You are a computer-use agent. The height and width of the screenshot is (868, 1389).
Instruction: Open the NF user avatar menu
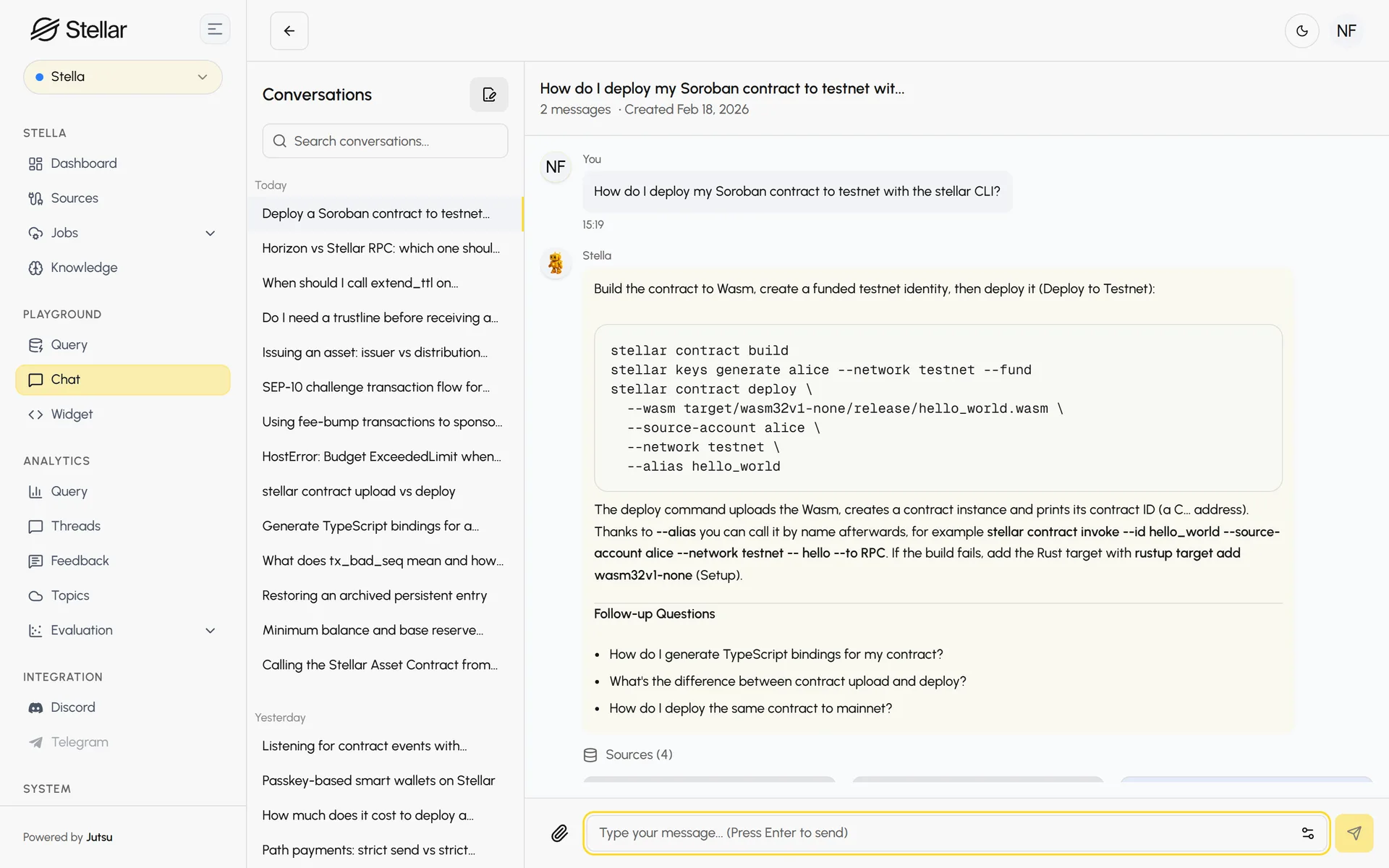pyautogui.click(x=1346, y=30)
